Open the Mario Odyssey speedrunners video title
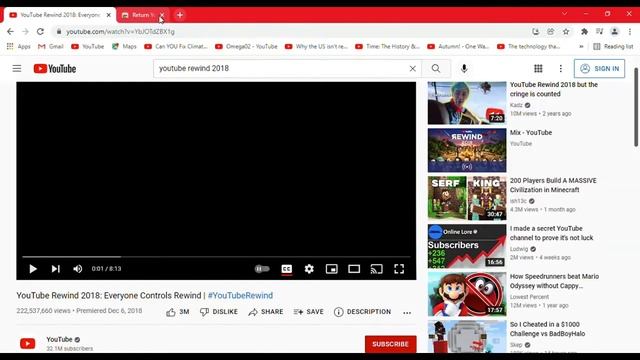Image resolution: width=640 pixels, height=360 pixels. [554, 281]
